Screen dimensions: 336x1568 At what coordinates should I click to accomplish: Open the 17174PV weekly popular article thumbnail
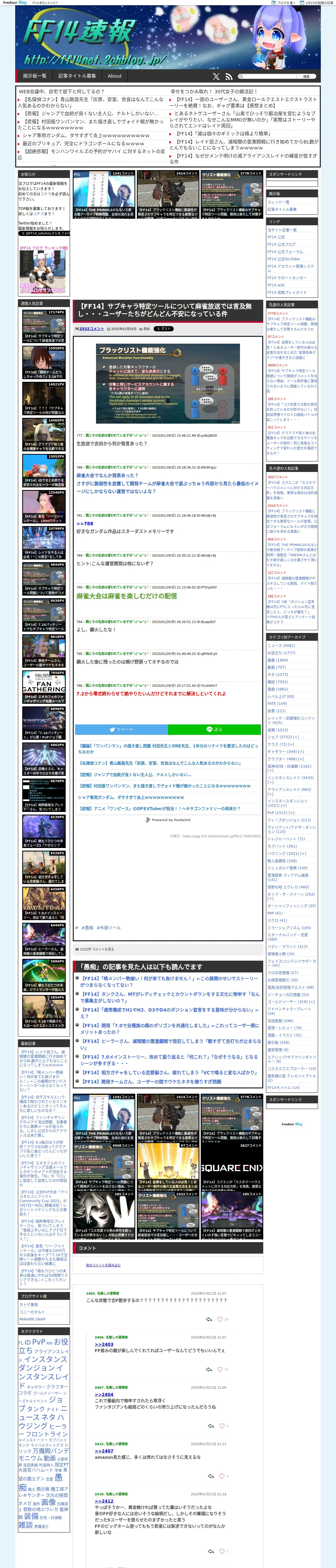pos(44,327)
